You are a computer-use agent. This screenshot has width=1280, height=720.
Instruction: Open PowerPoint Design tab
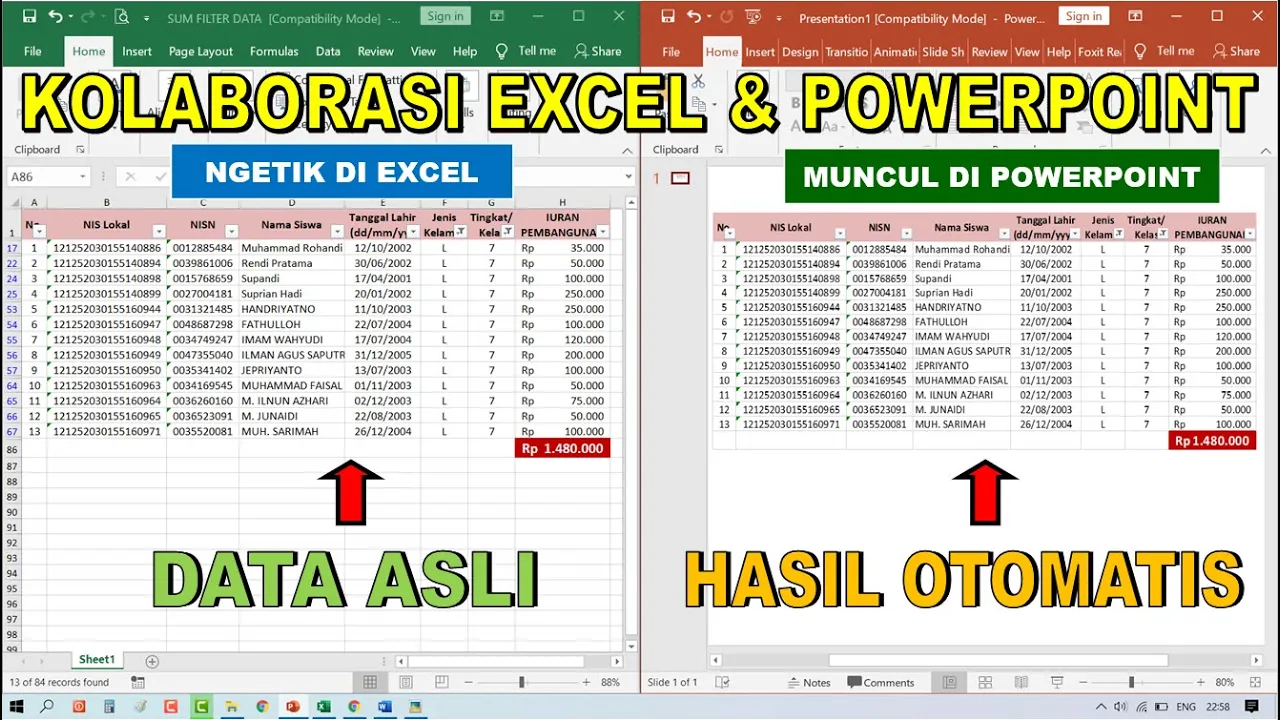[800, 52]
